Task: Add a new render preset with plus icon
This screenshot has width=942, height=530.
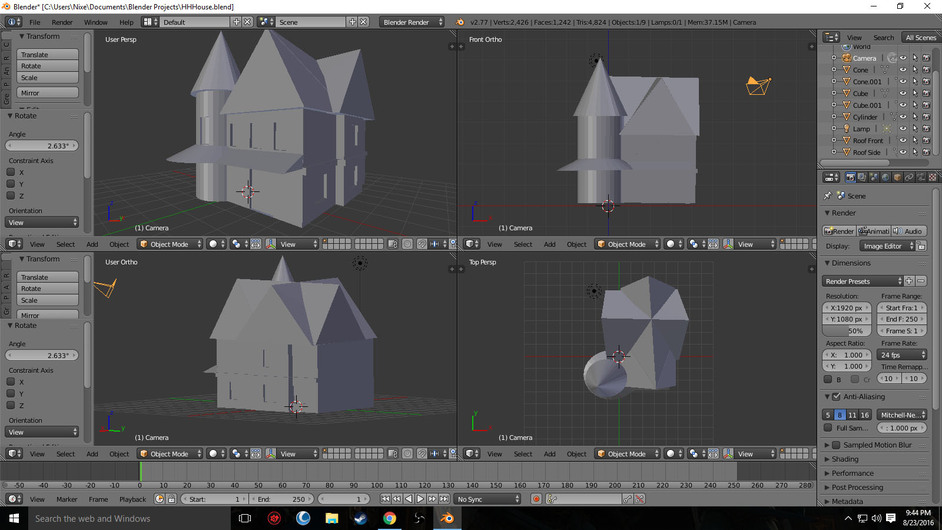Action: pos(911,281)
